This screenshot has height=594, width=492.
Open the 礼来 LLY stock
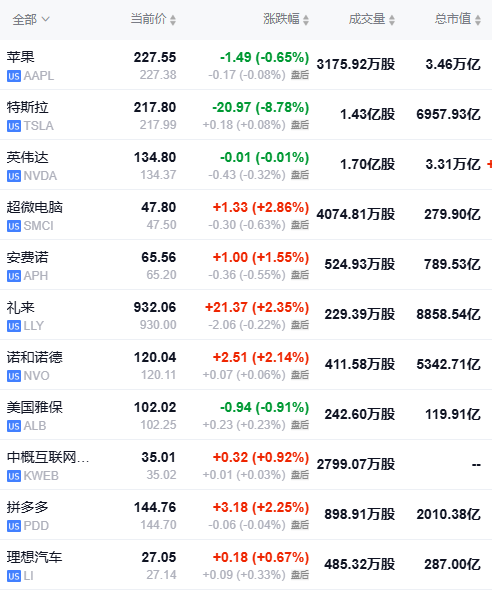pos(246,315)
